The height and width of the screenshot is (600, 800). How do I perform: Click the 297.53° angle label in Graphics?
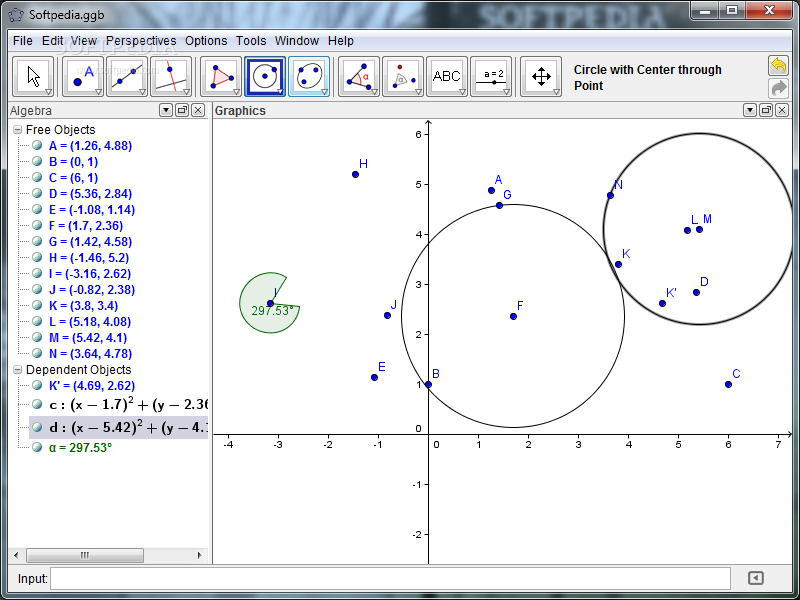pos(272,311)
